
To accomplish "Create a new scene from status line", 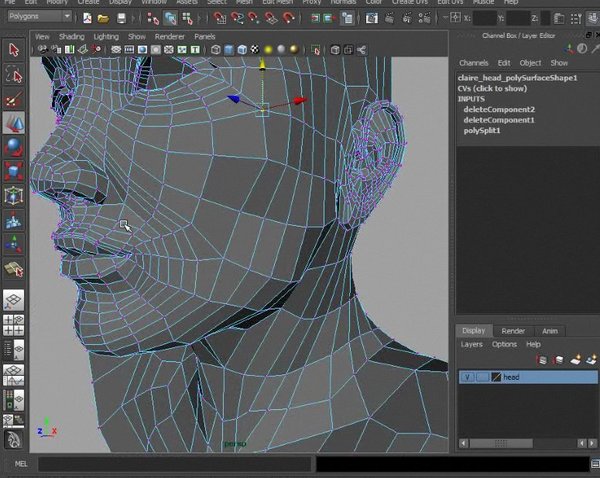I will 88,18.
